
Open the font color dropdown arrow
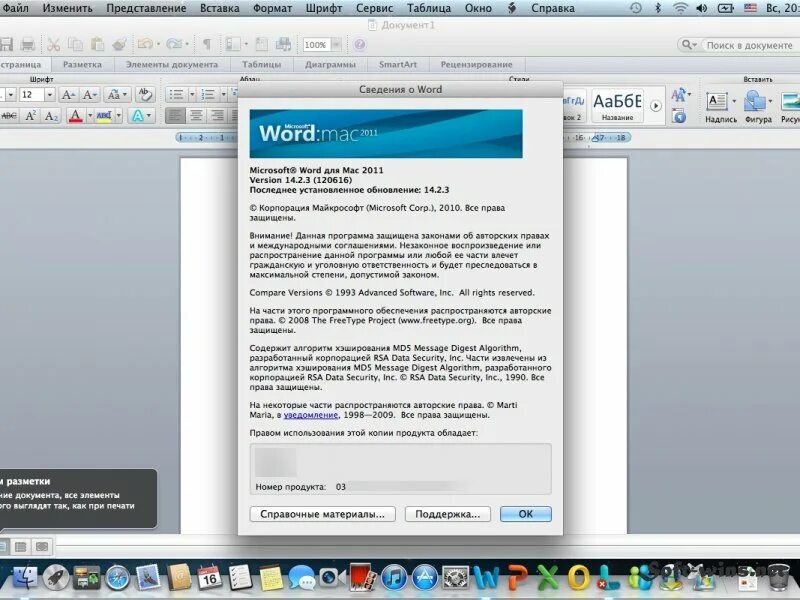[90, 116]
